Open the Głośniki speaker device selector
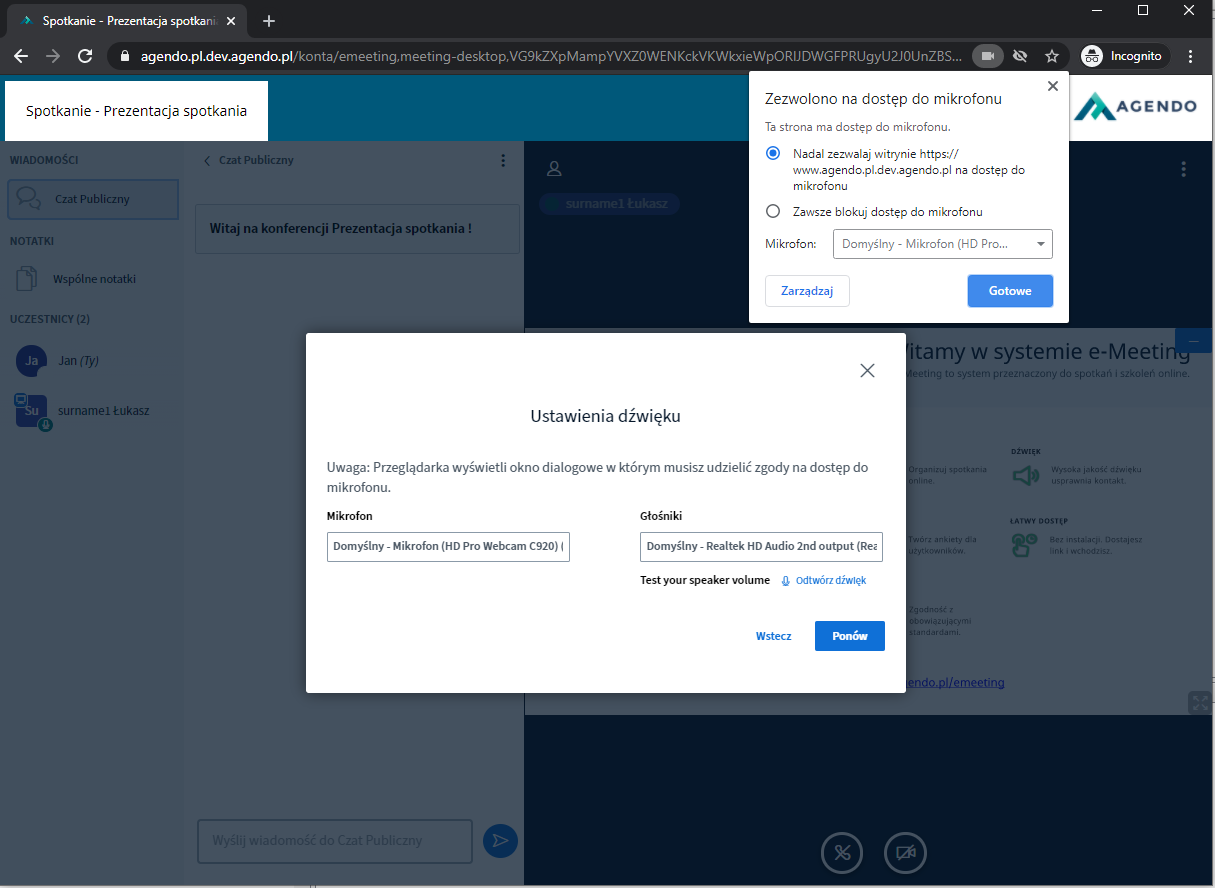Viewport: 1215px width, 888px height. coord(761,547)
